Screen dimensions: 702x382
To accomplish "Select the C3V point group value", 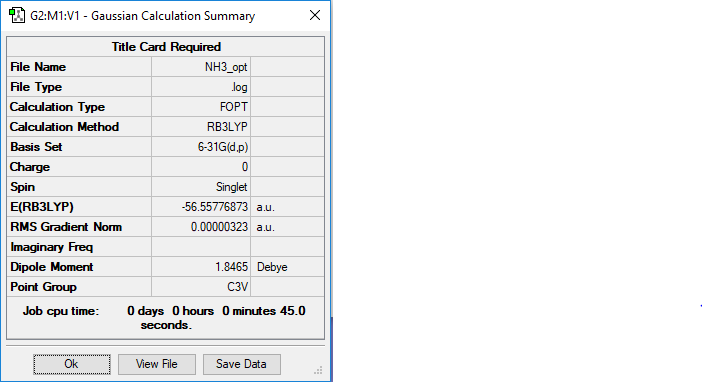I will [x=237, y=287].
